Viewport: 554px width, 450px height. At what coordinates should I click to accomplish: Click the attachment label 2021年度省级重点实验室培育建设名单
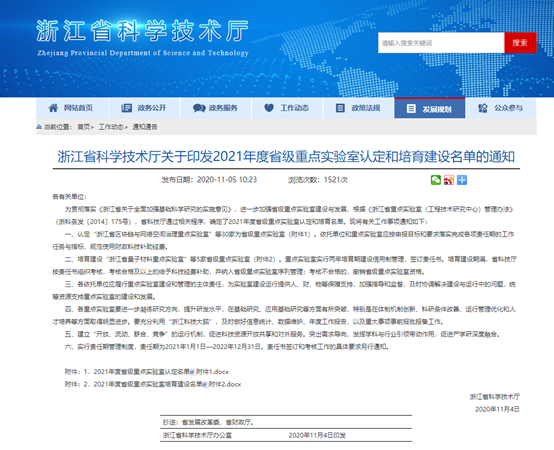[x=148, y=384]
